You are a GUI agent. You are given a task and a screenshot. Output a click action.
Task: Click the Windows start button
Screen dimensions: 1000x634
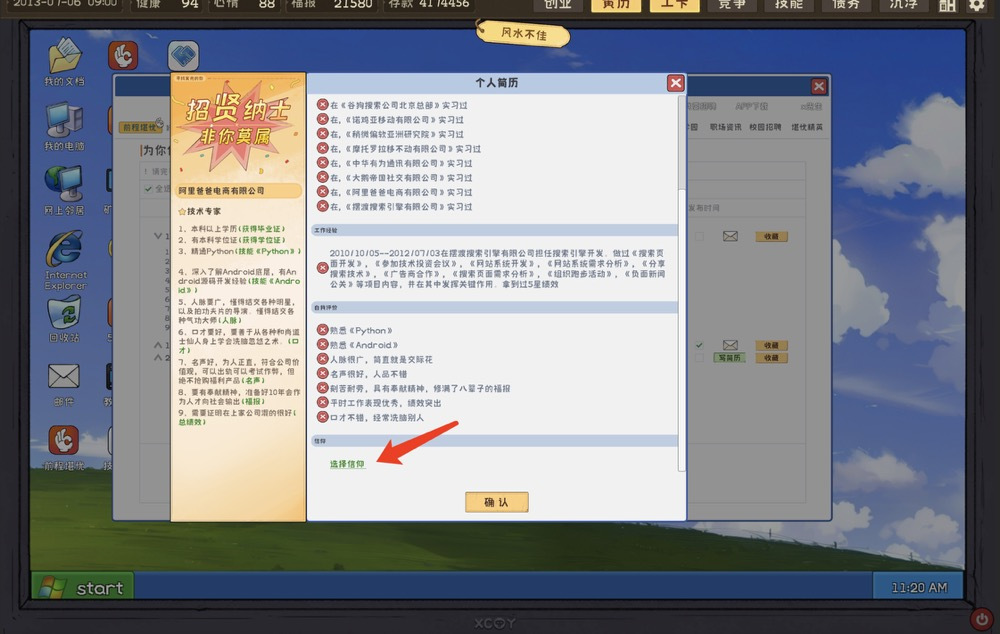click(x=83, y=587)
